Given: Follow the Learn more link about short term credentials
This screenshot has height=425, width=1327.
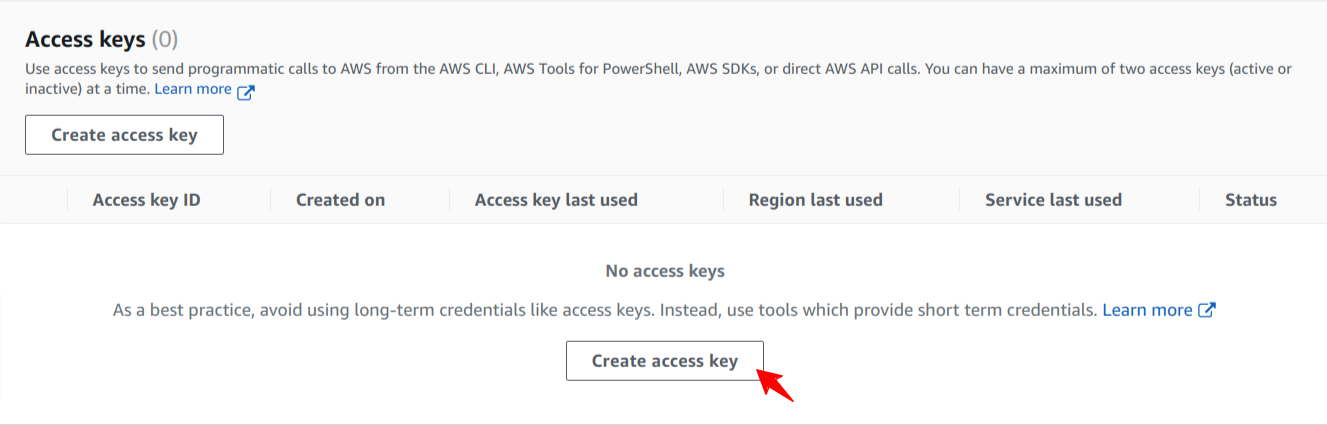Looking at the screenshot, I should pos(1147,310).
